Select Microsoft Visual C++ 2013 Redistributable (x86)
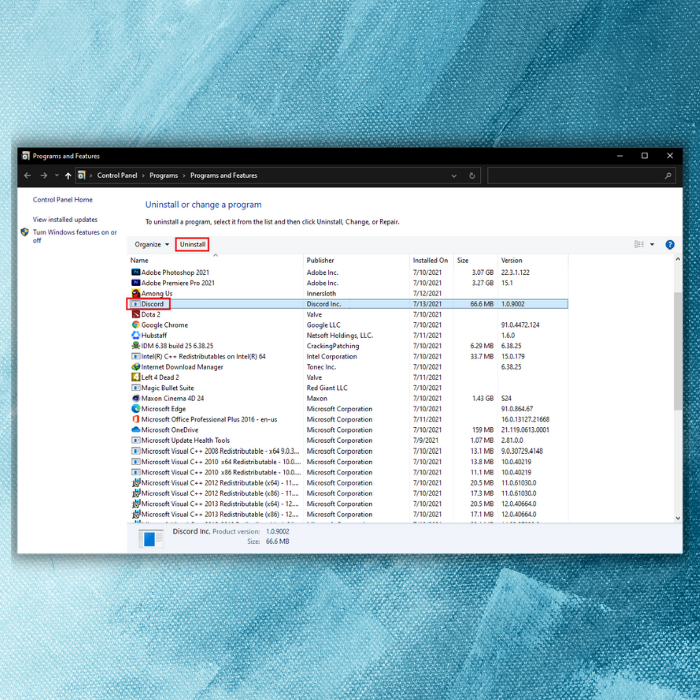The width and height of the screenshot is (700, 700). click(x=348, y=514)
